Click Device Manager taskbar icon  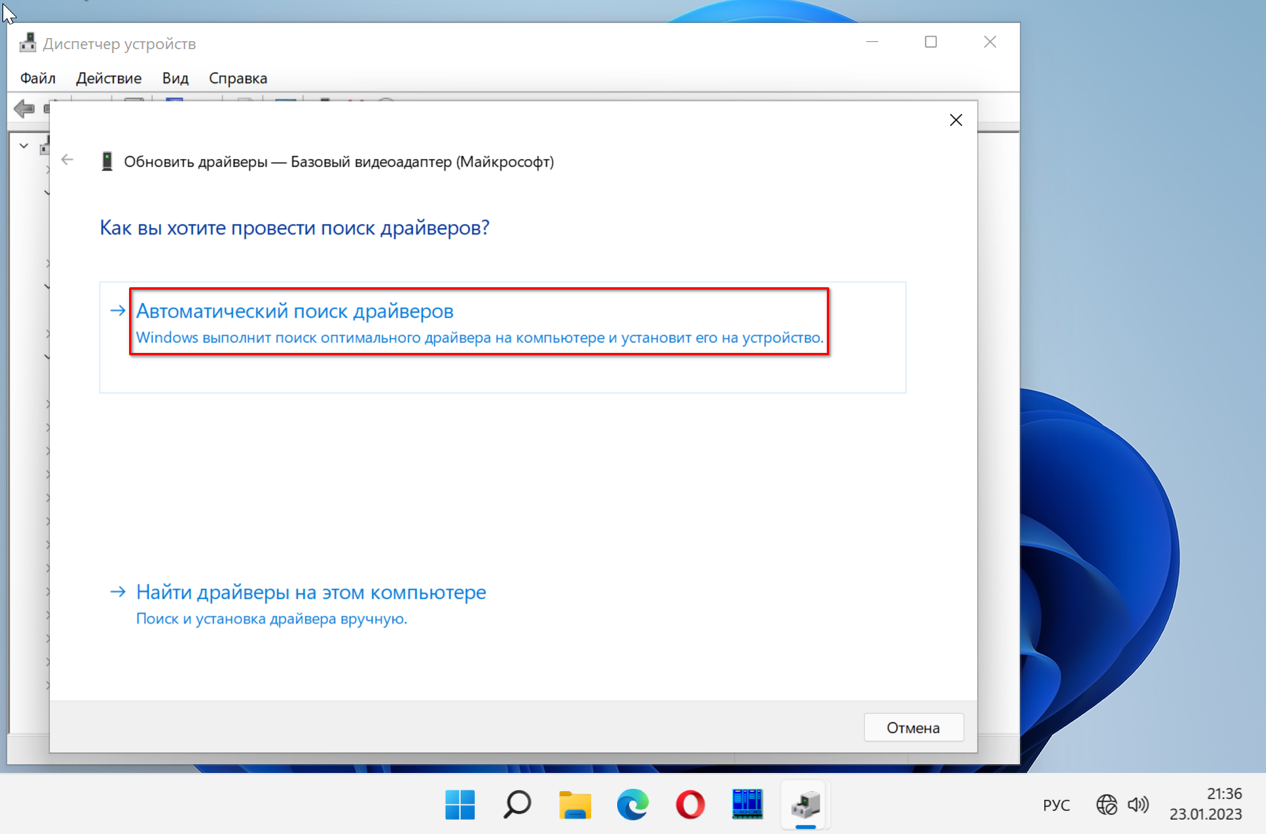[805, 804]
